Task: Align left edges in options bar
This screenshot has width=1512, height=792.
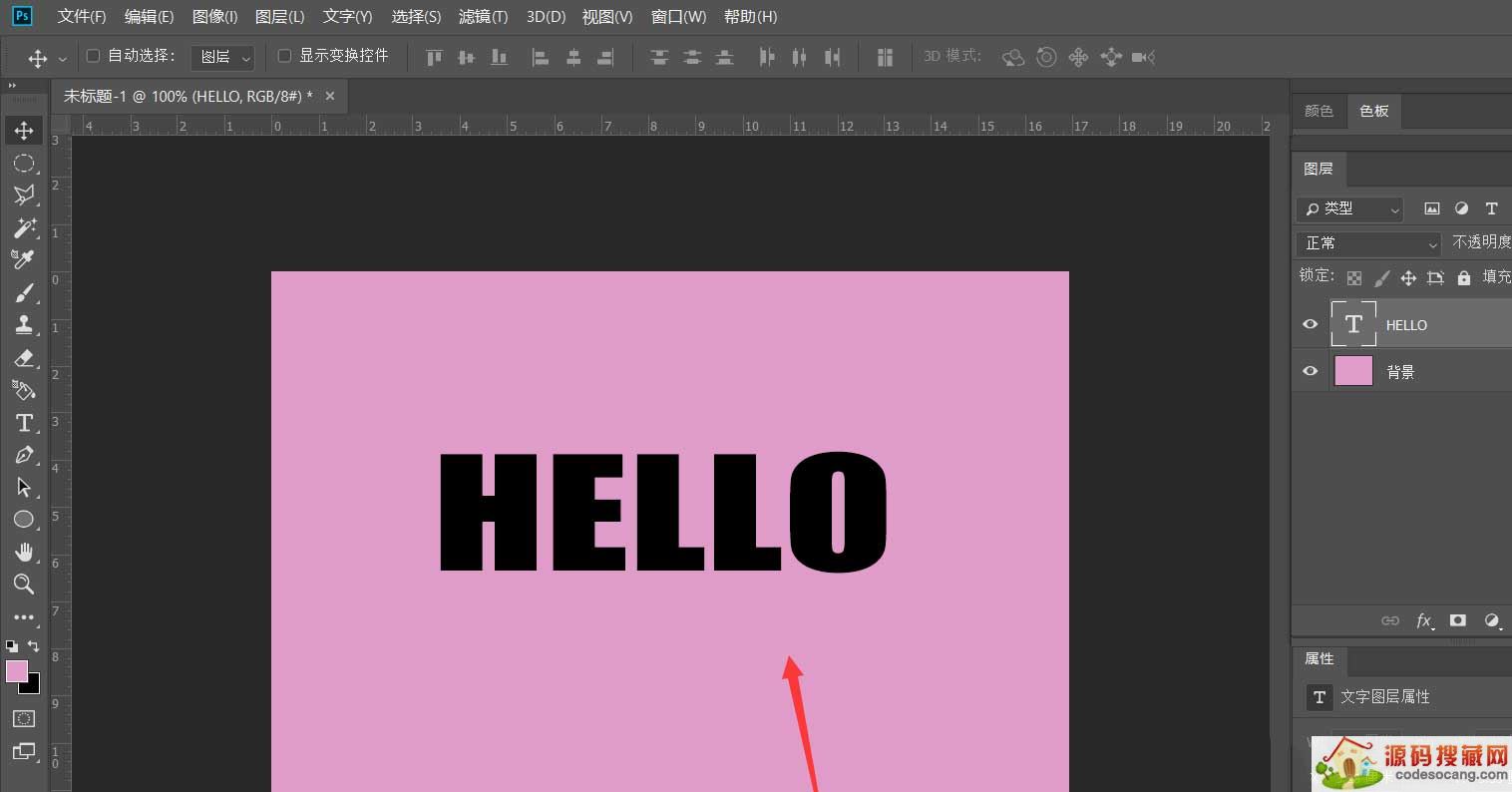Action: 540,58
